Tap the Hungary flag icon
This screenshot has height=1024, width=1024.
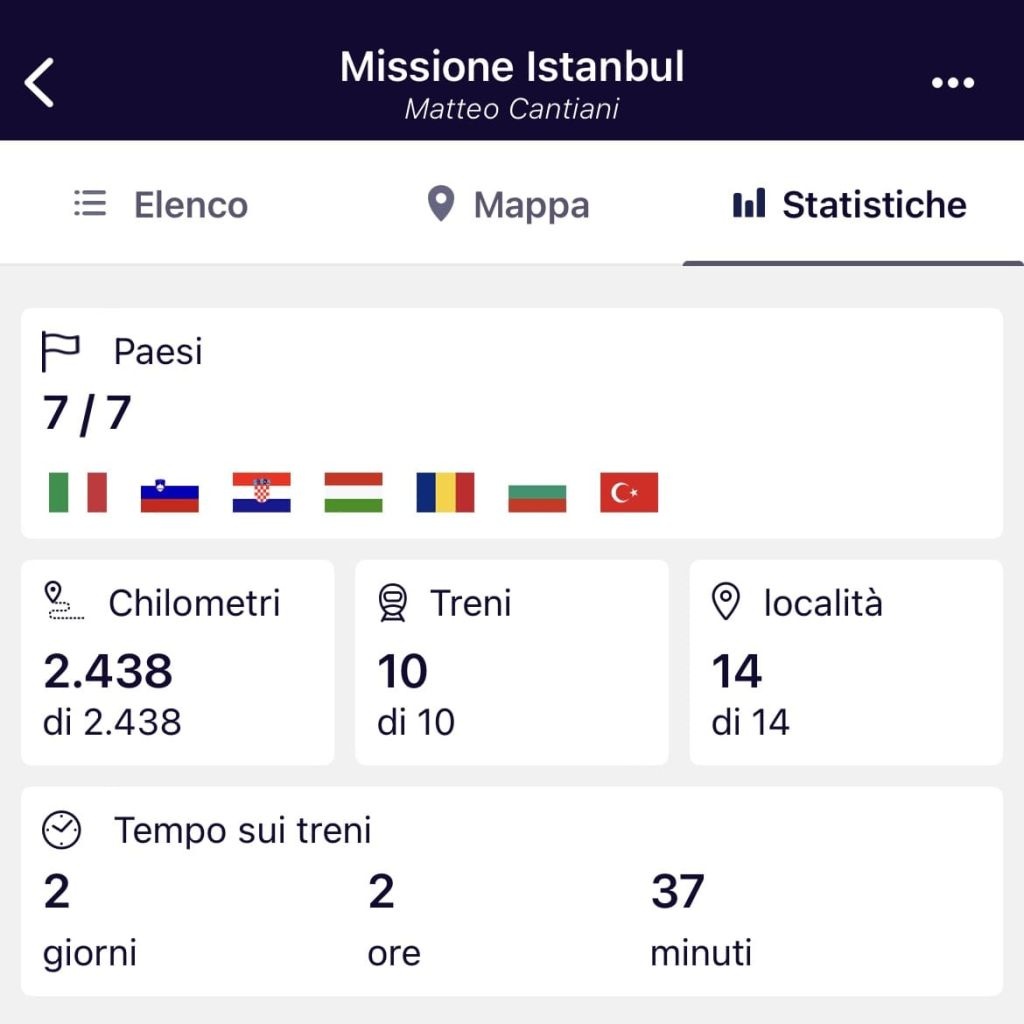353,492
